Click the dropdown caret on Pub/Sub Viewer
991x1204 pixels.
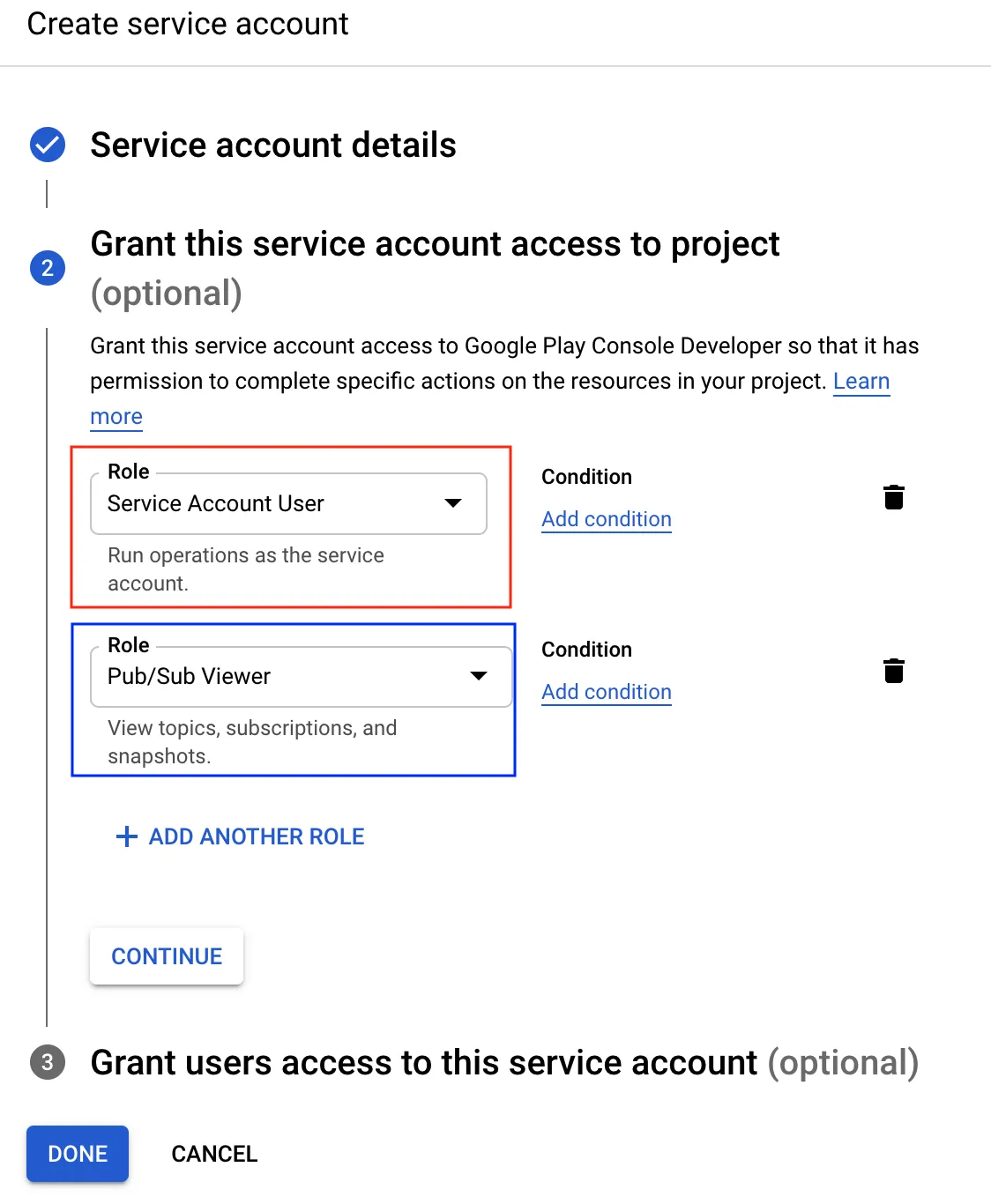pyautogui.click(x=479, y=676)
